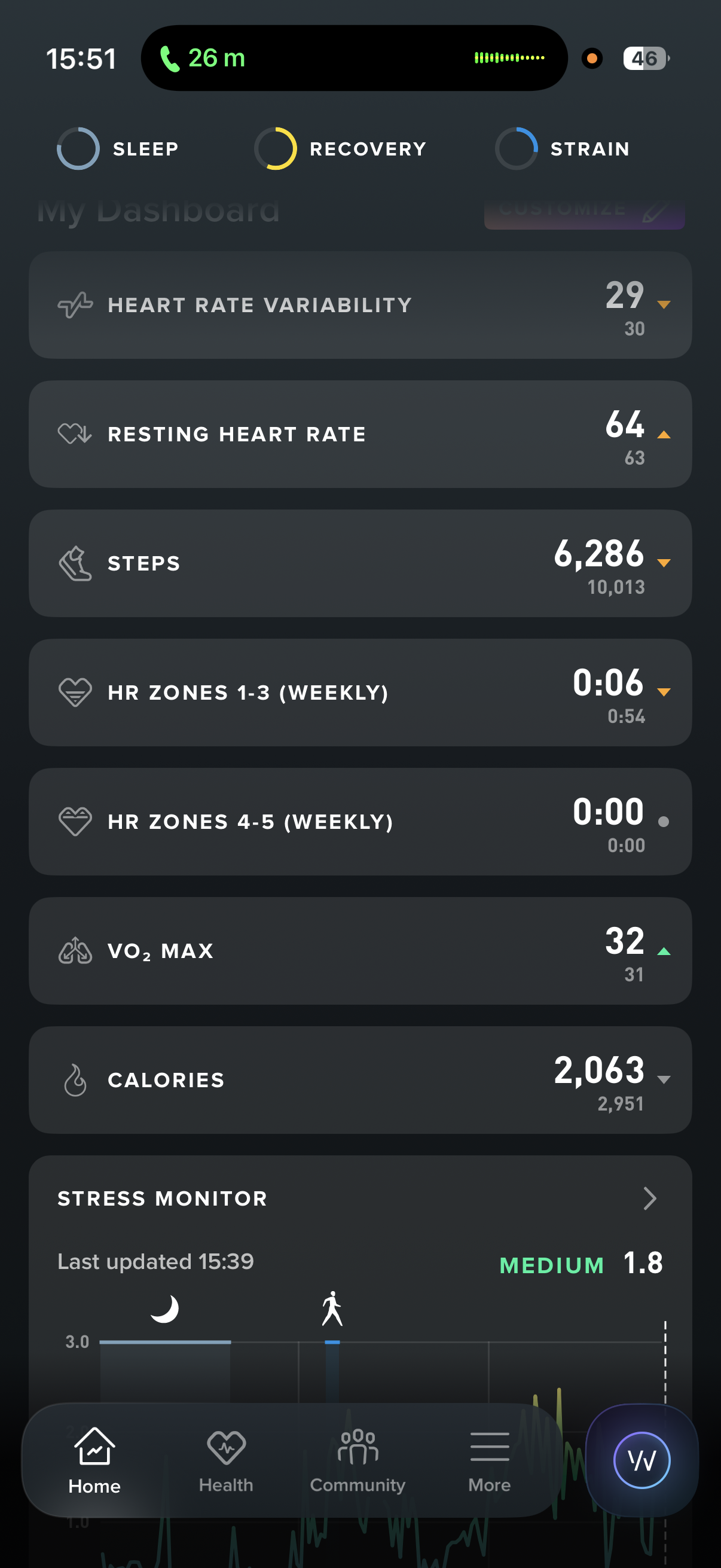Tap the Sleep ring icon
The width and height of the screenshot is (721, 1568).
78,148
